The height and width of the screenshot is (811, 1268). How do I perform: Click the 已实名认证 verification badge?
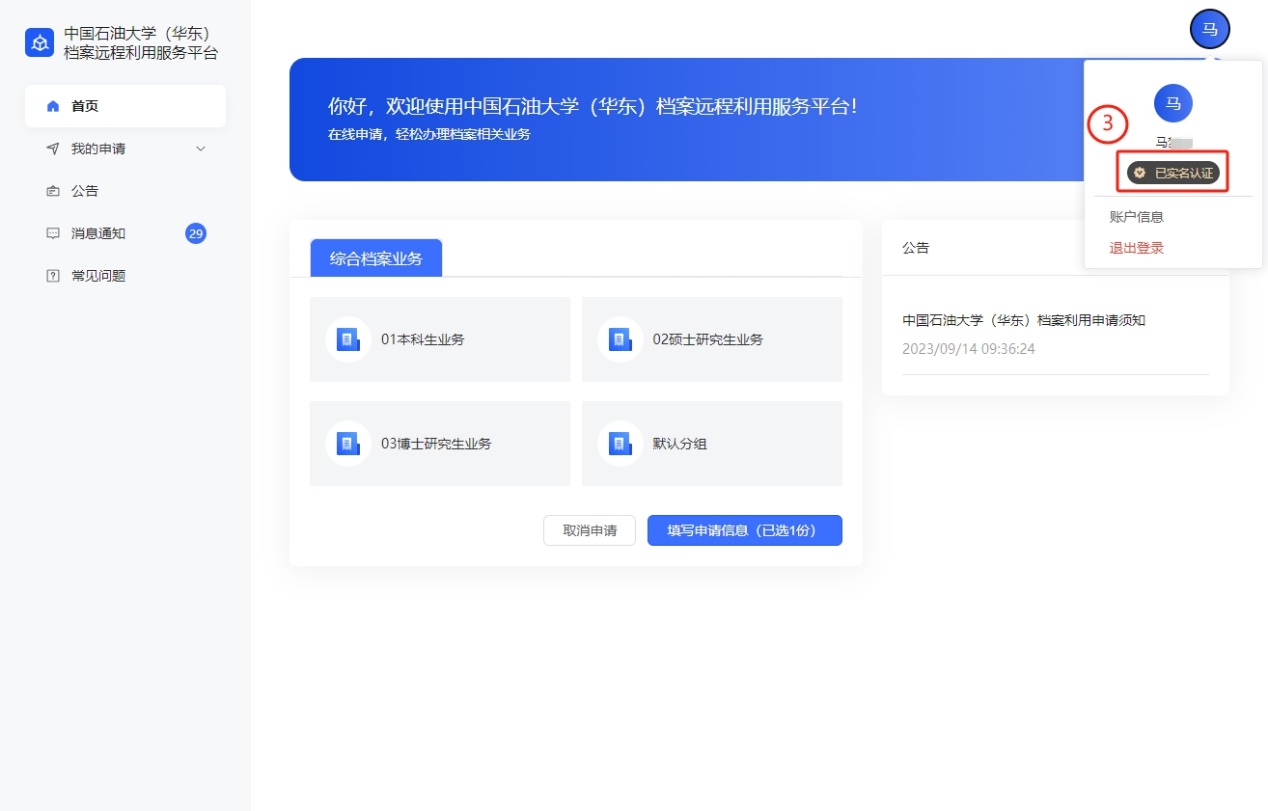point(1173,173)
